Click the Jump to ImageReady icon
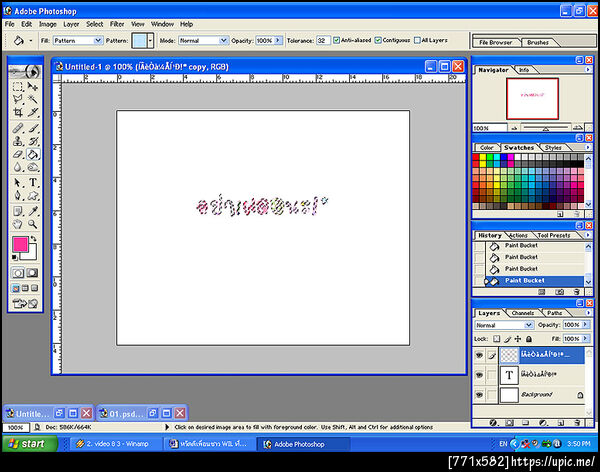 25,304
